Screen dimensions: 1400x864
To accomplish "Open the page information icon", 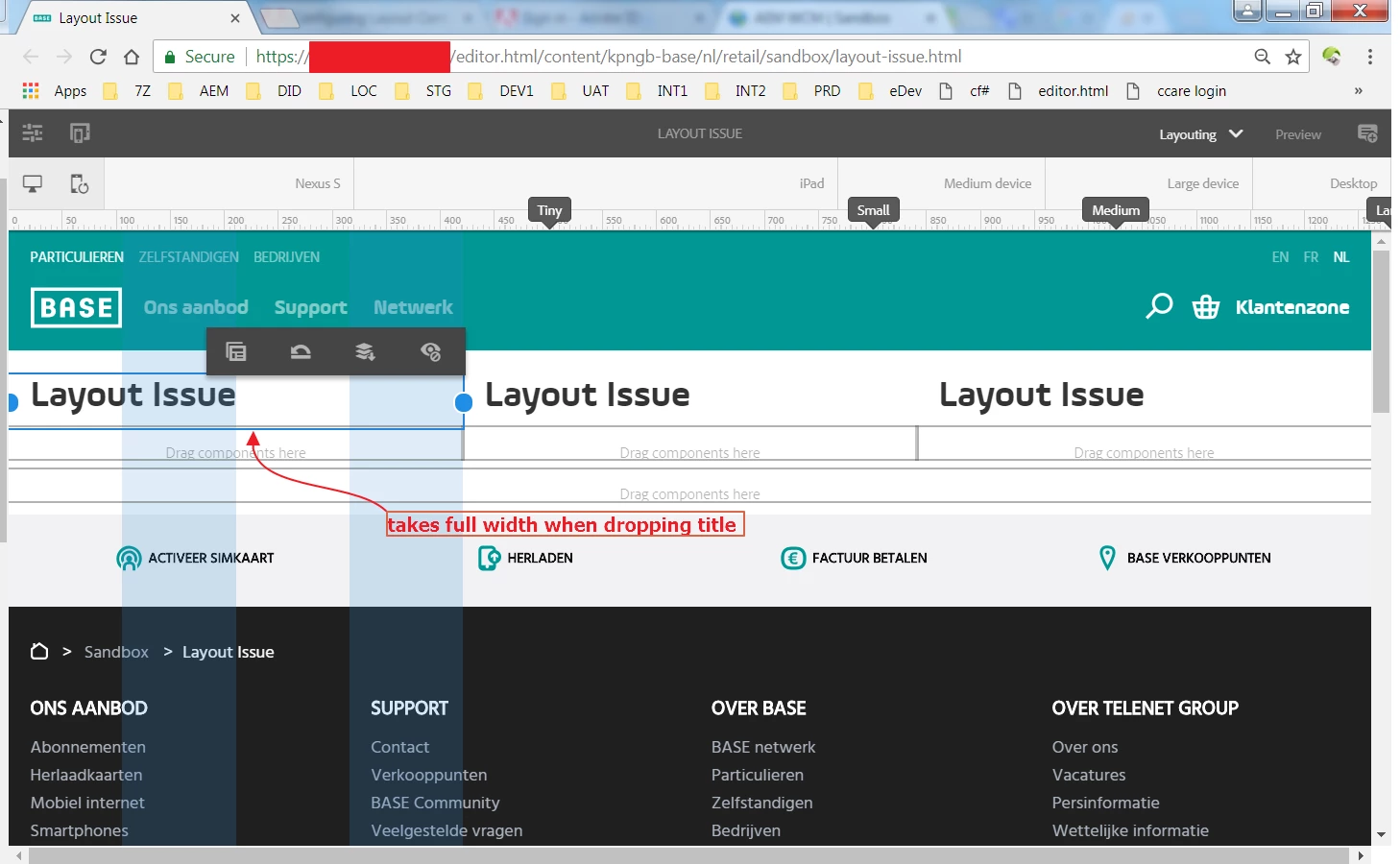I will (81, 133).
